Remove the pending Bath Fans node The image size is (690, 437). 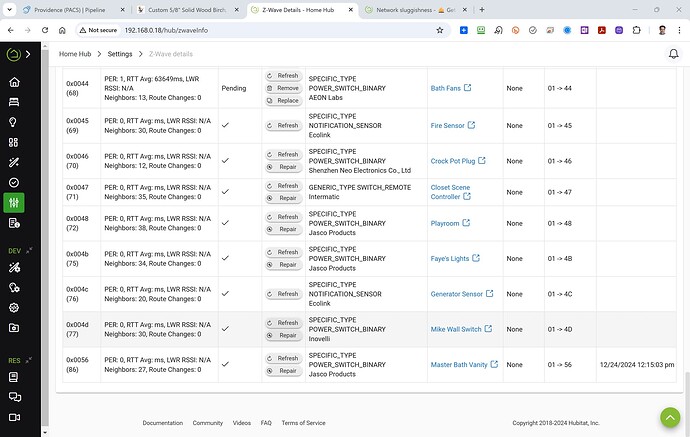pos(283,88)
